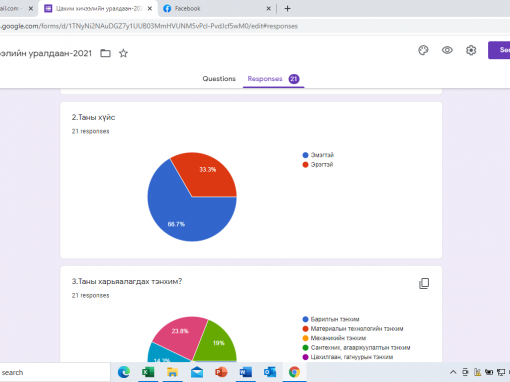This screenshot has height=382, width=510.
Task: Copy chart for question 3
Action: (x=424, y=283)
